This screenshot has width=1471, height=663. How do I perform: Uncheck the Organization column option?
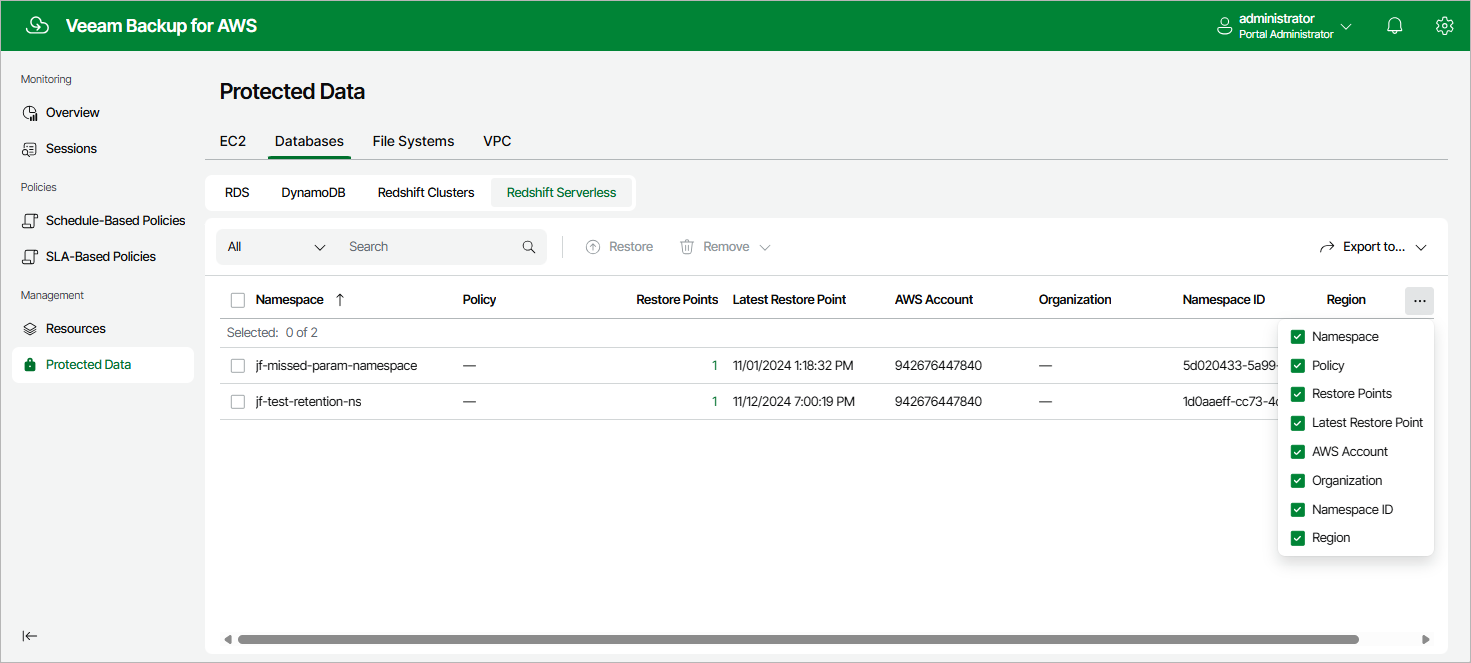pyautogui.click(x=1298, y=481)
